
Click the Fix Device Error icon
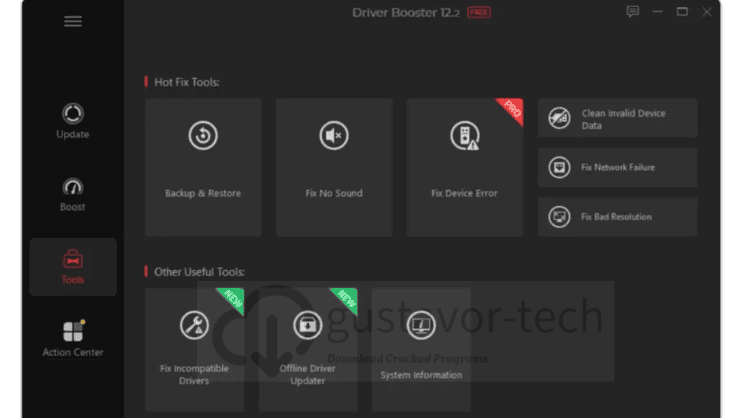(464, 136)
